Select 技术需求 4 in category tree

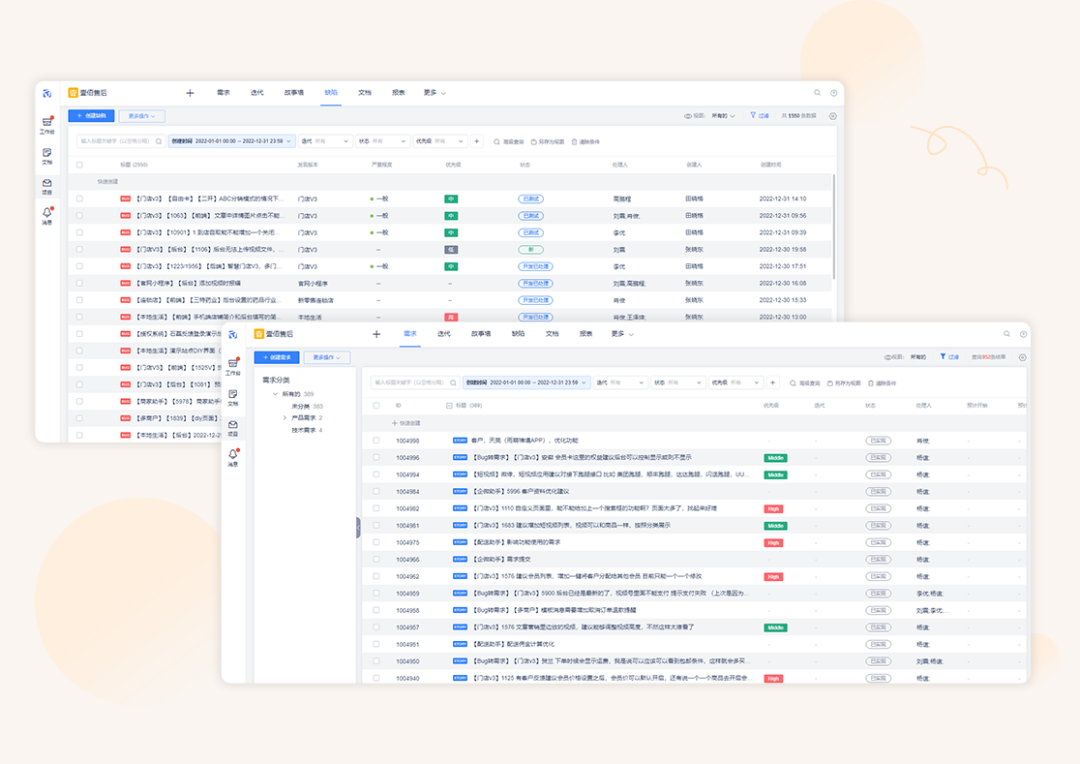(x=307, y=431)
